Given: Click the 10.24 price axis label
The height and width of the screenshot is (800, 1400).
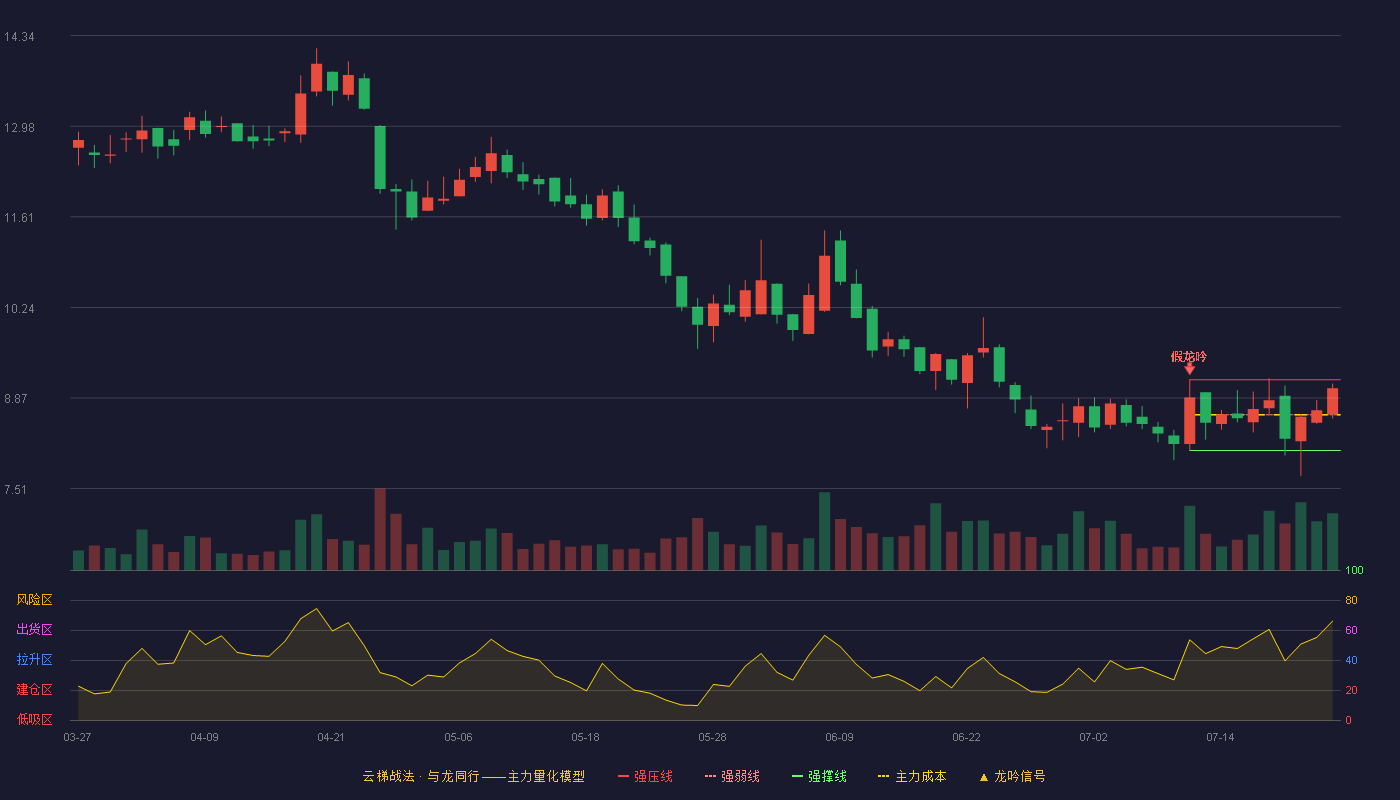Looking at the screenshot, I should tap(19, 309).
